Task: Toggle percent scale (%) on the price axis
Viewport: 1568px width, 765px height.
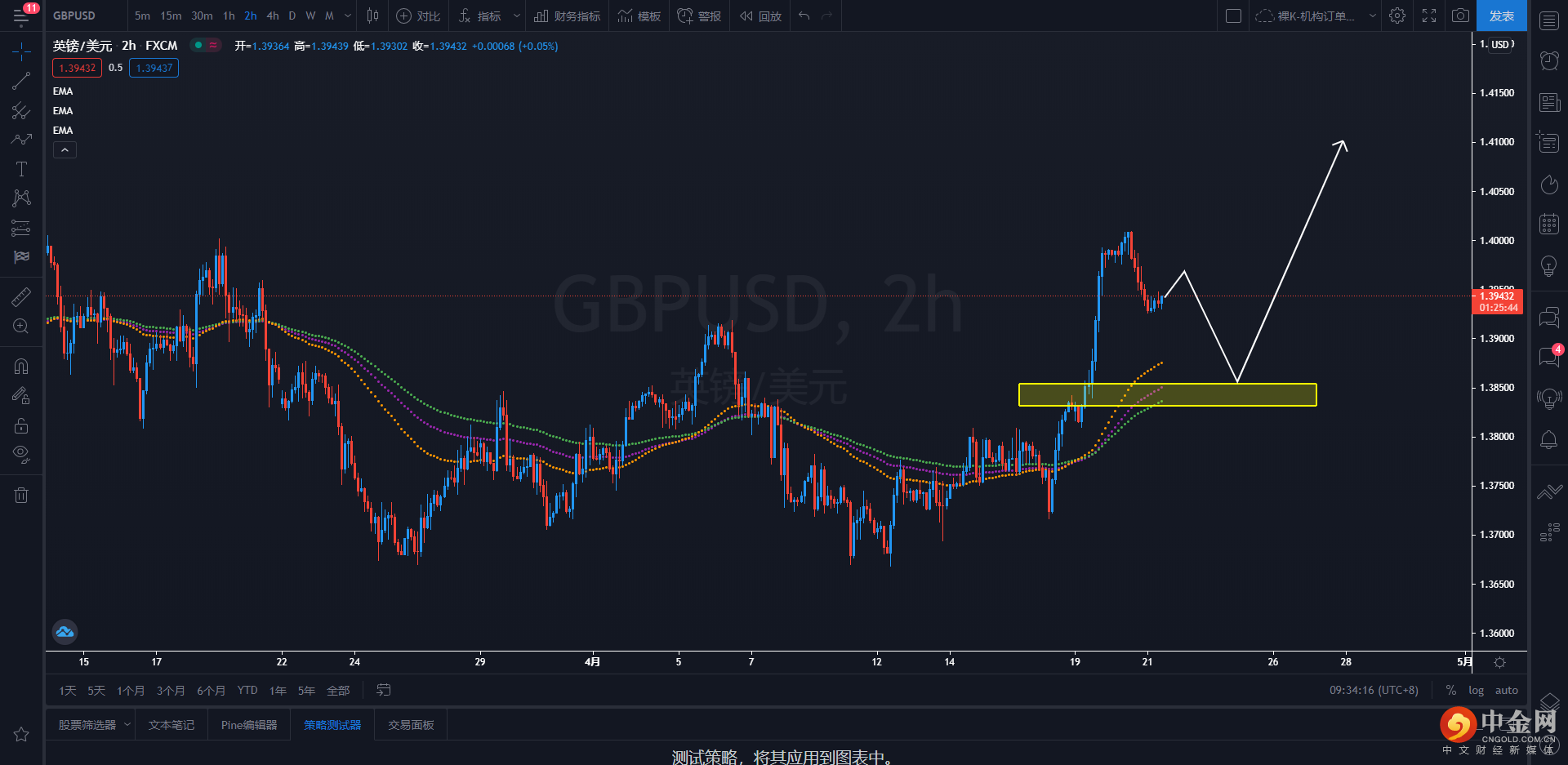Action: coord(1451,691)
